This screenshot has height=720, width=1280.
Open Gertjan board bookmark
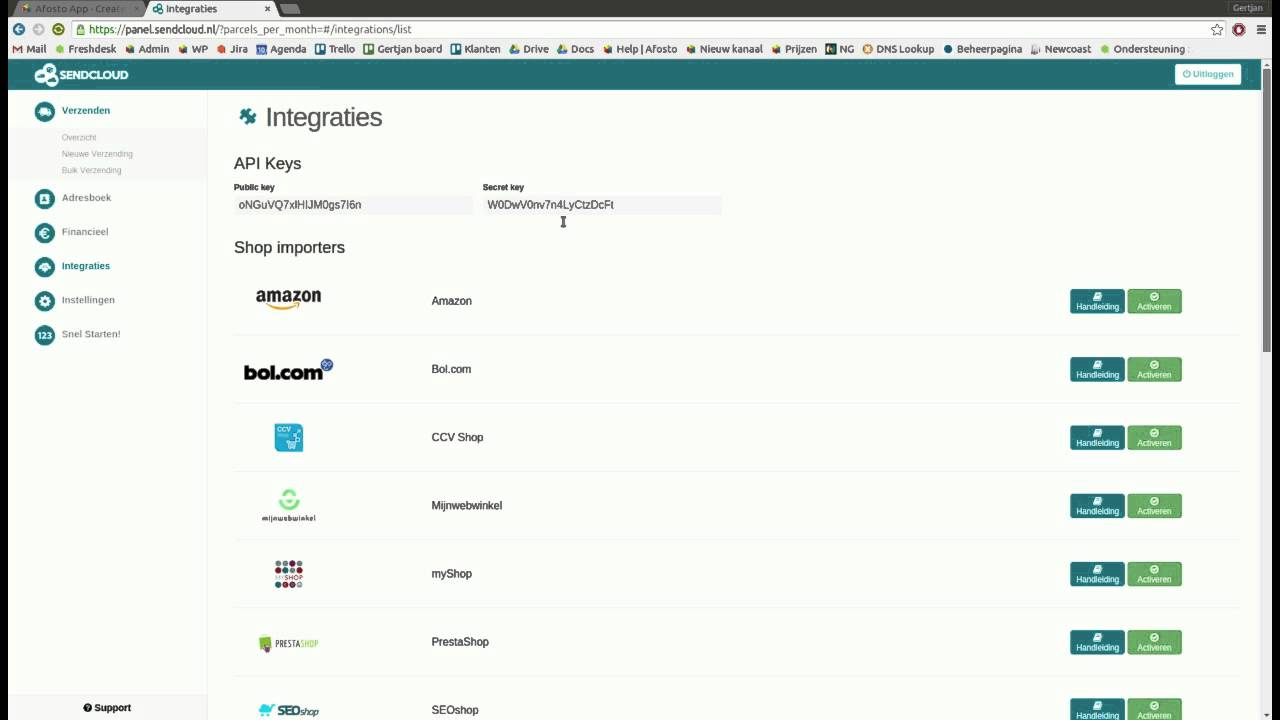point(402,49)
